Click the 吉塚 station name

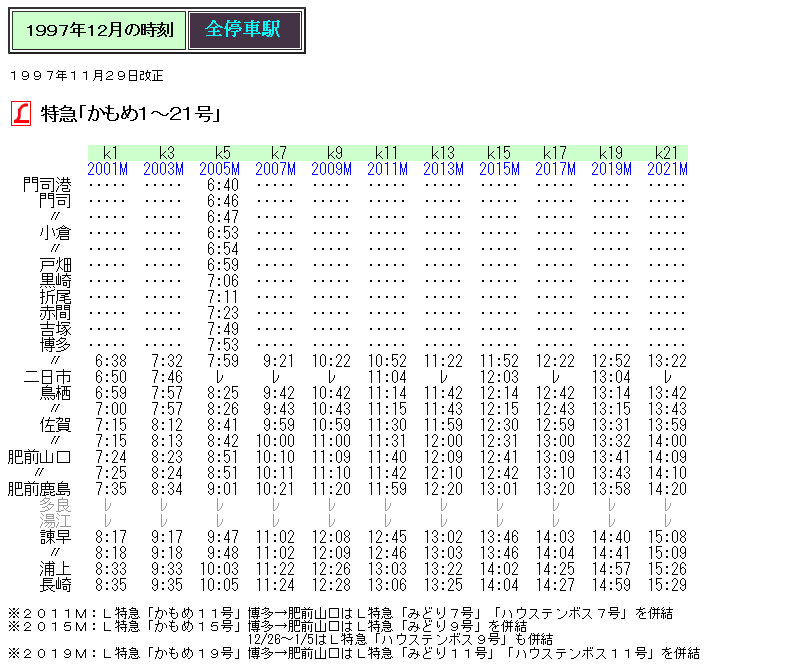pyautogui.click(x=55, y=329)
